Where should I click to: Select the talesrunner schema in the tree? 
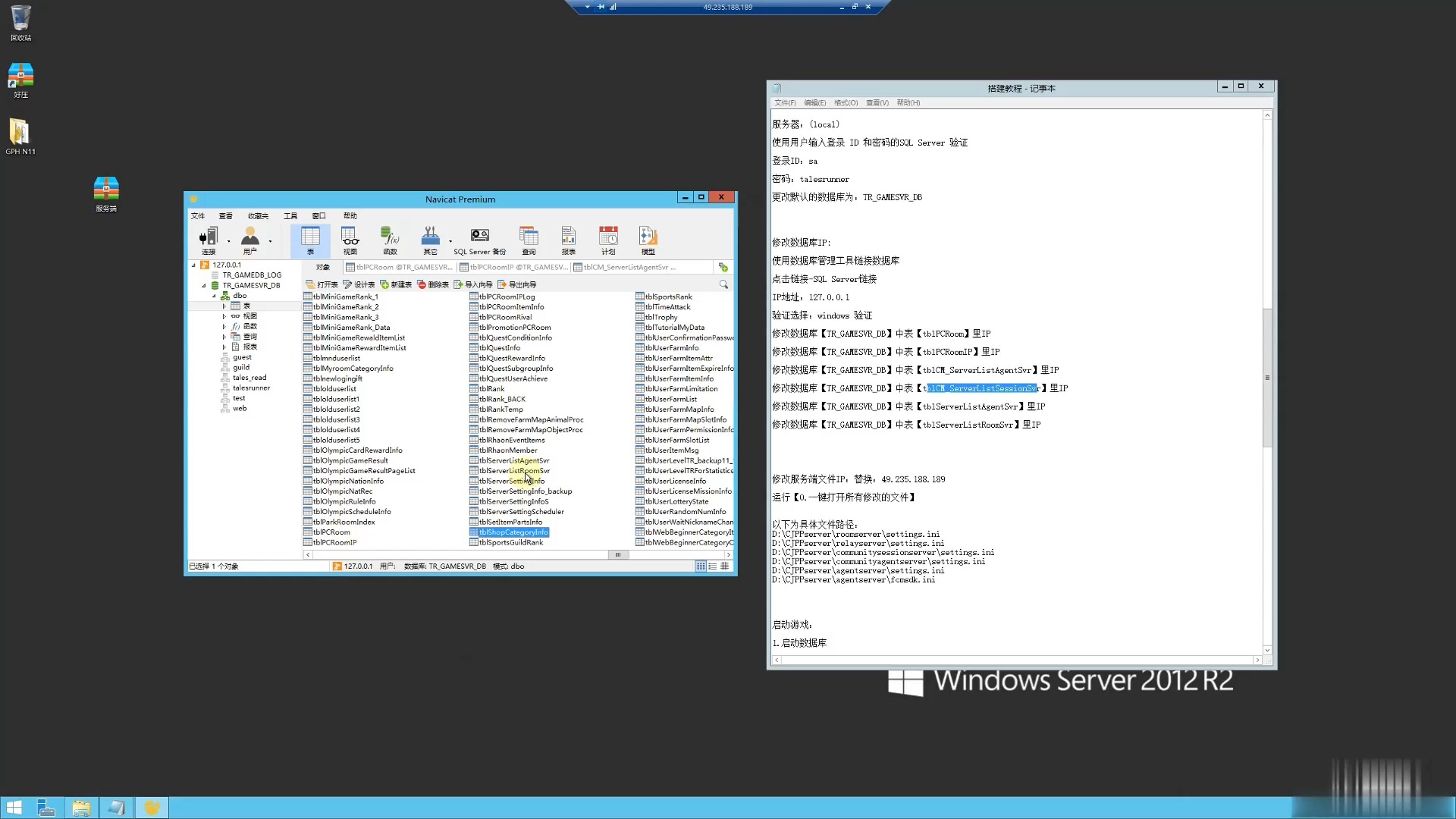click(x=251, y=388)
